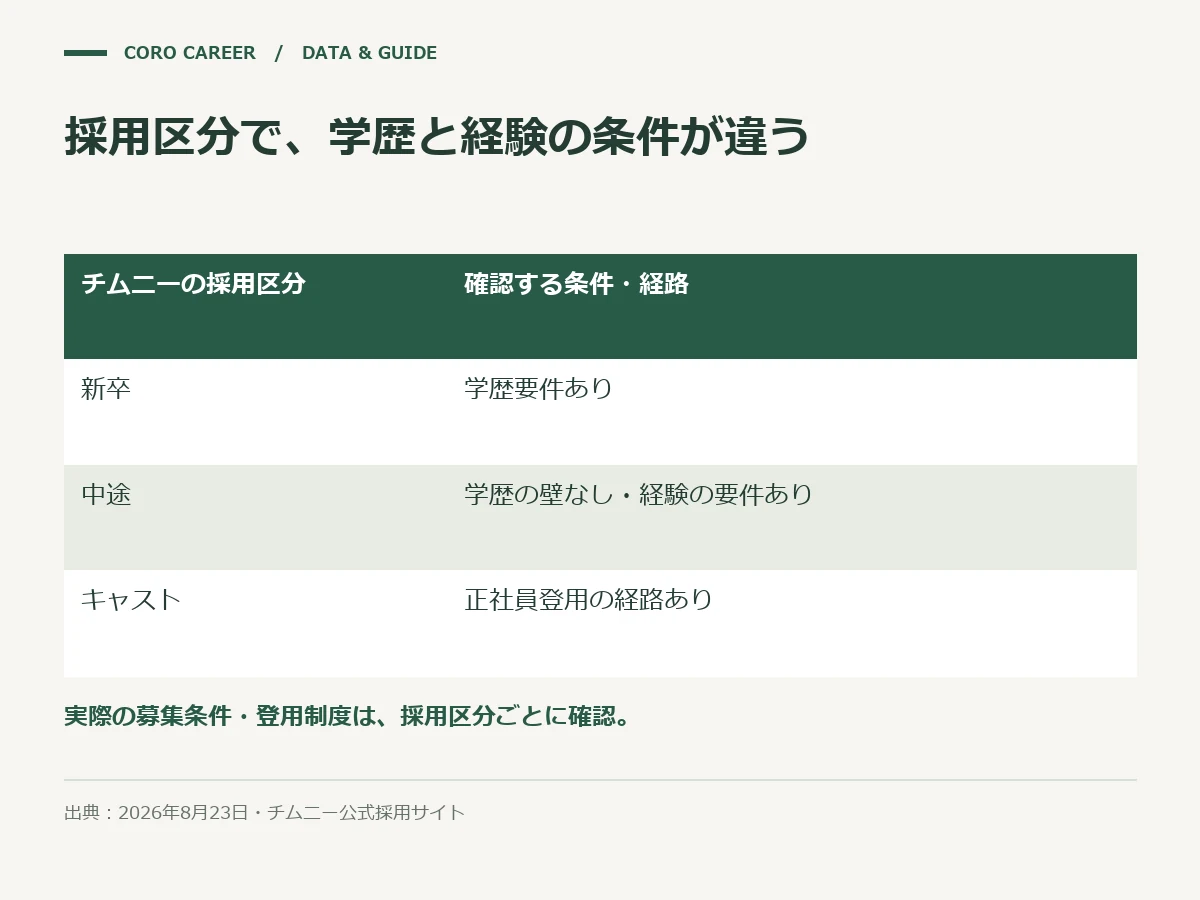Click the source line 出典：2026年8月23日・チムニー公式採用サイト
The width and height of the screenshot is (1200, 900).
click(265, 813)
